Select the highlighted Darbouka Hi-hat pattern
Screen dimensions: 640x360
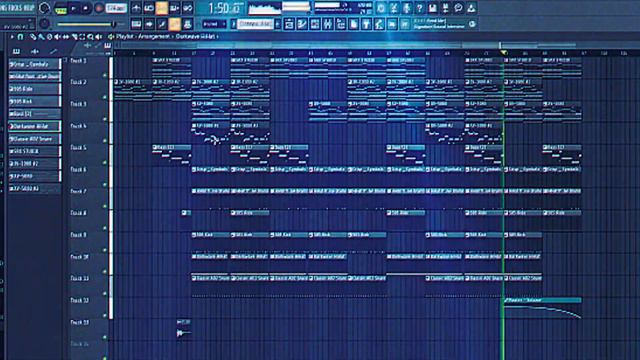point(35,126)
